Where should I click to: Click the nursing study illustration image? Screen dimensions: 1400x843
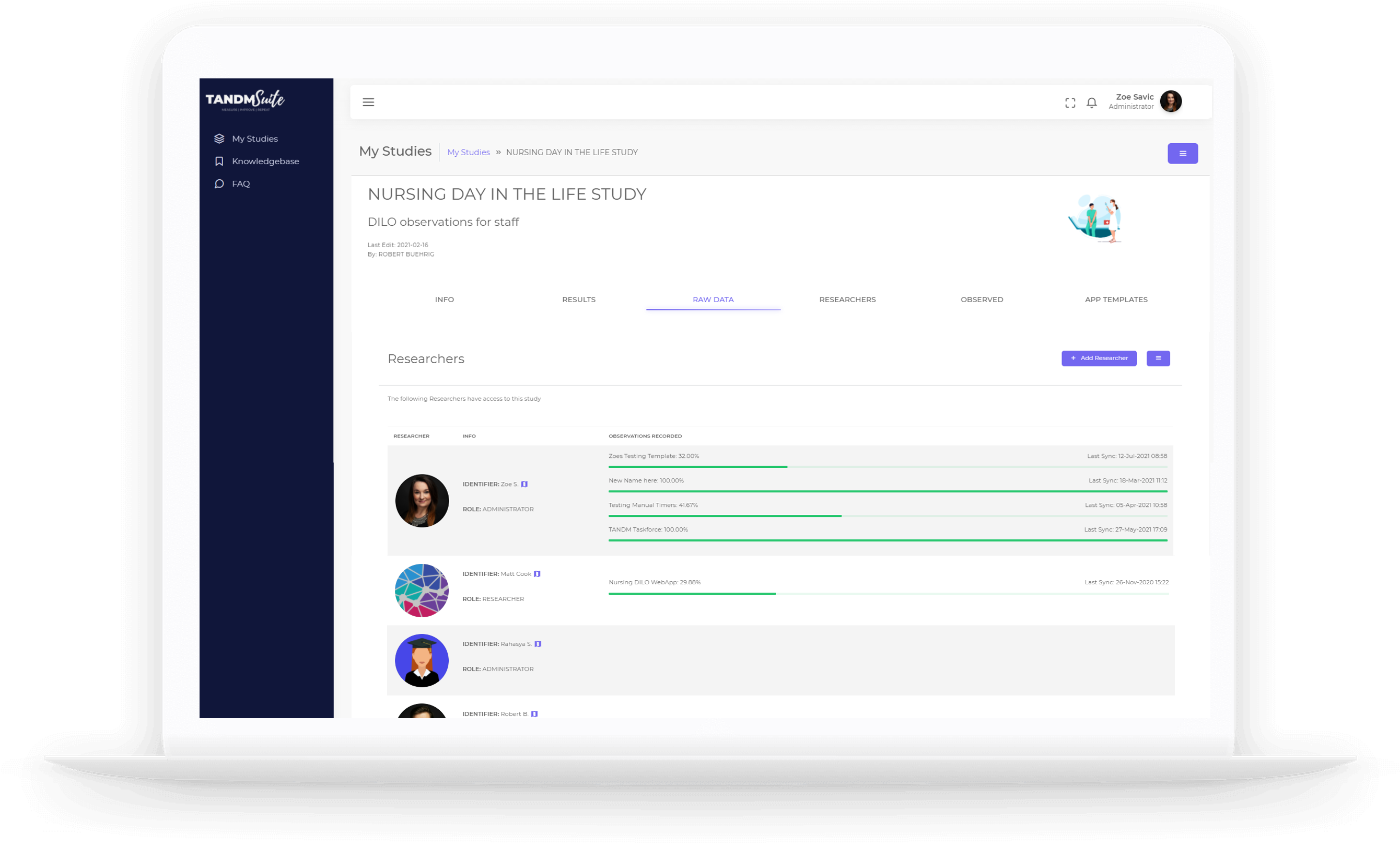tap(1094, 218)
